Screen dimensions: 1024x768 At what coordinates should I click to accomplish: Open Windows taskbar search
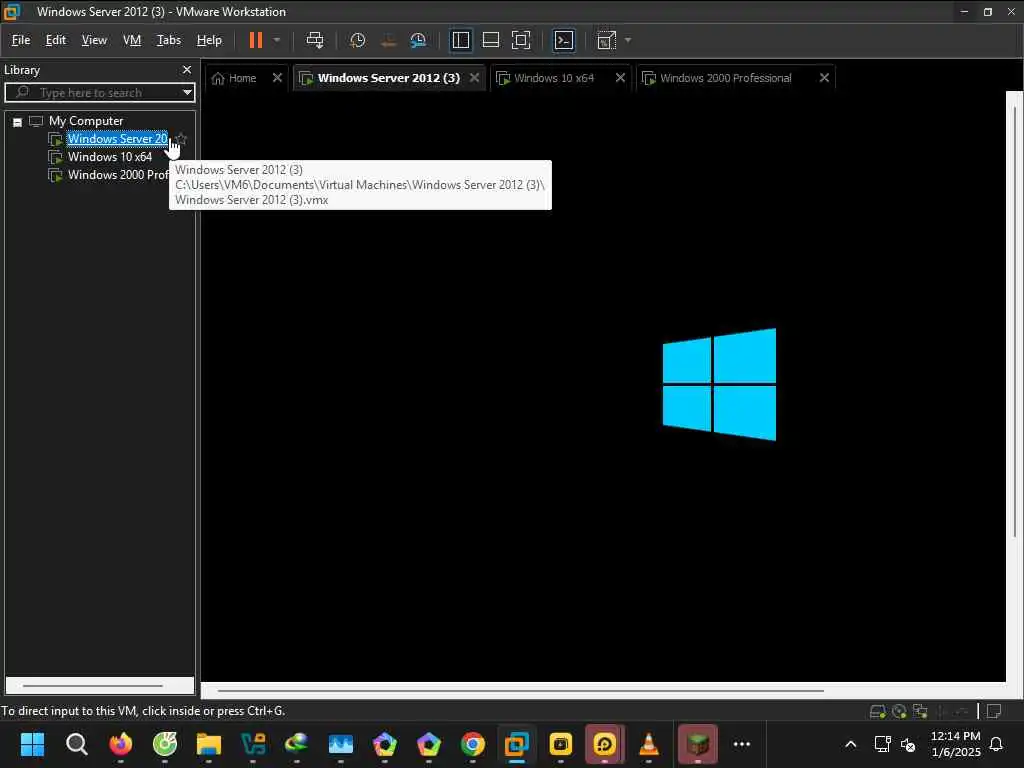[x=76, y=744]
